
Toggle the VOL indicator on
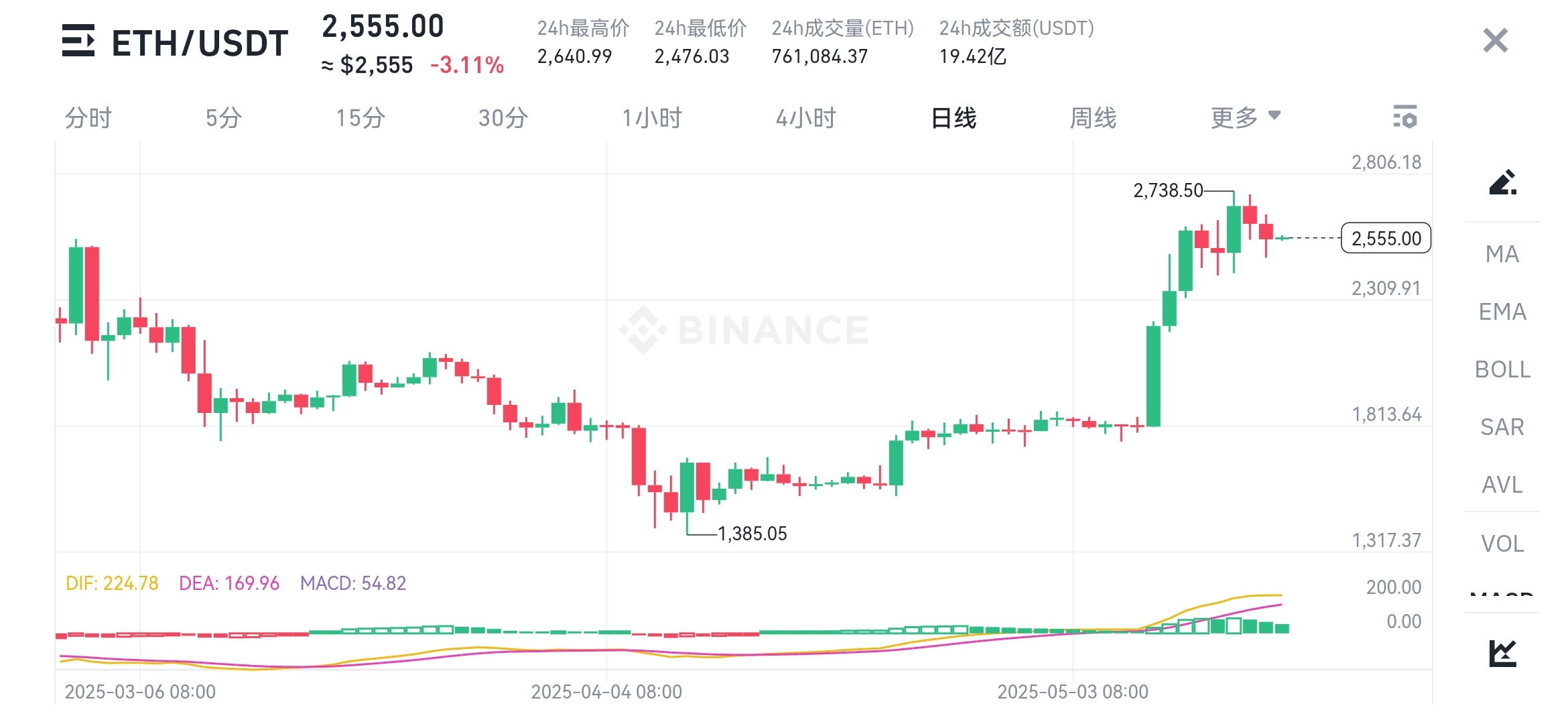click(x=1503, y=544)
